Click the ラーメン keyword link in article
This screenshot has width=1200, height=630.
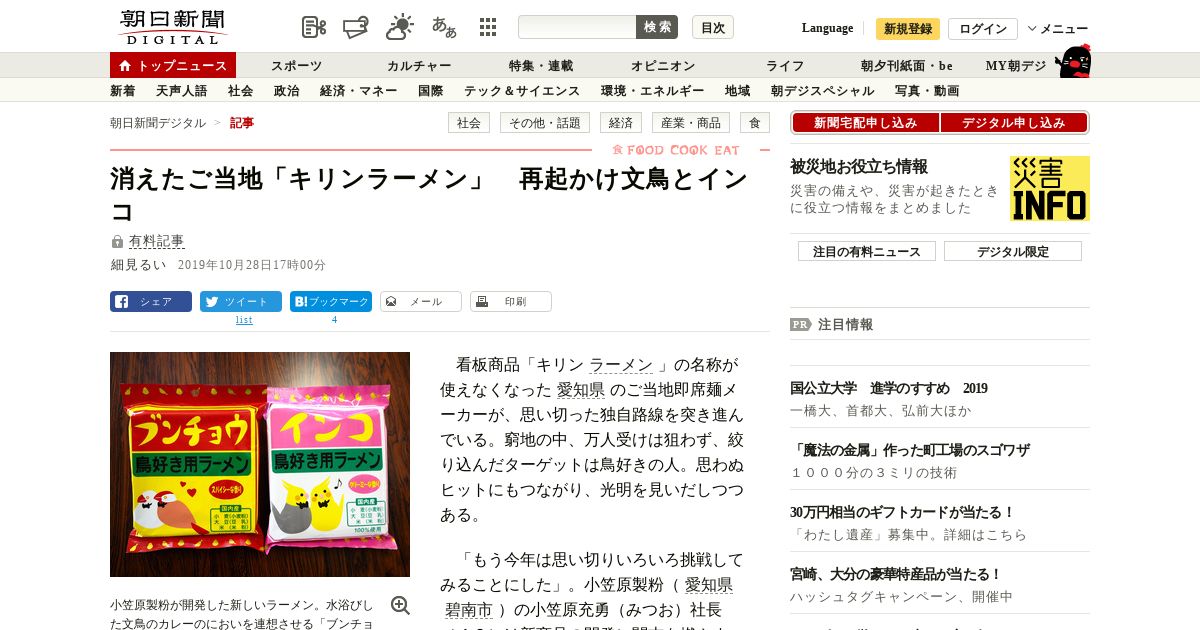(621, 365)
